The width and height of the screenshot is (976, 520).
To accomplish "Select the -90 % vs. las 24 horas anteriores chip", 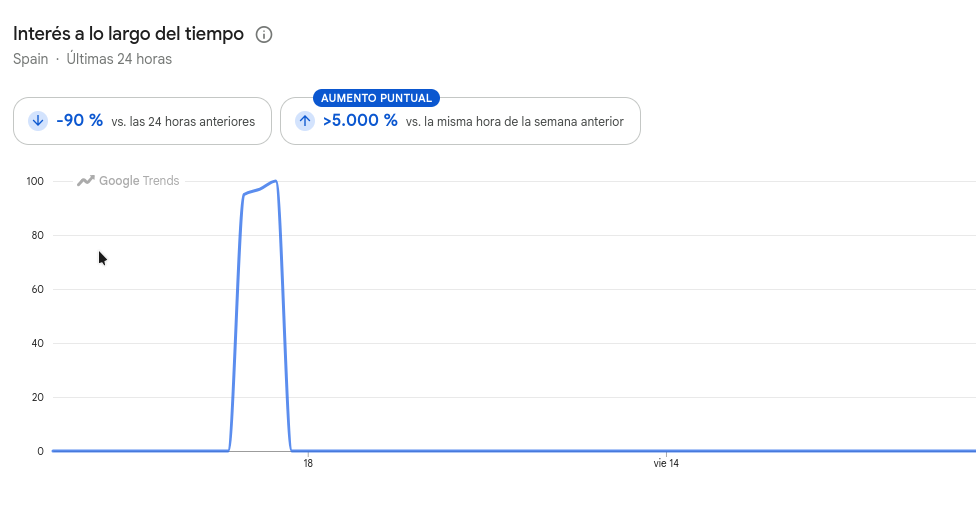I will click(143, 121).
